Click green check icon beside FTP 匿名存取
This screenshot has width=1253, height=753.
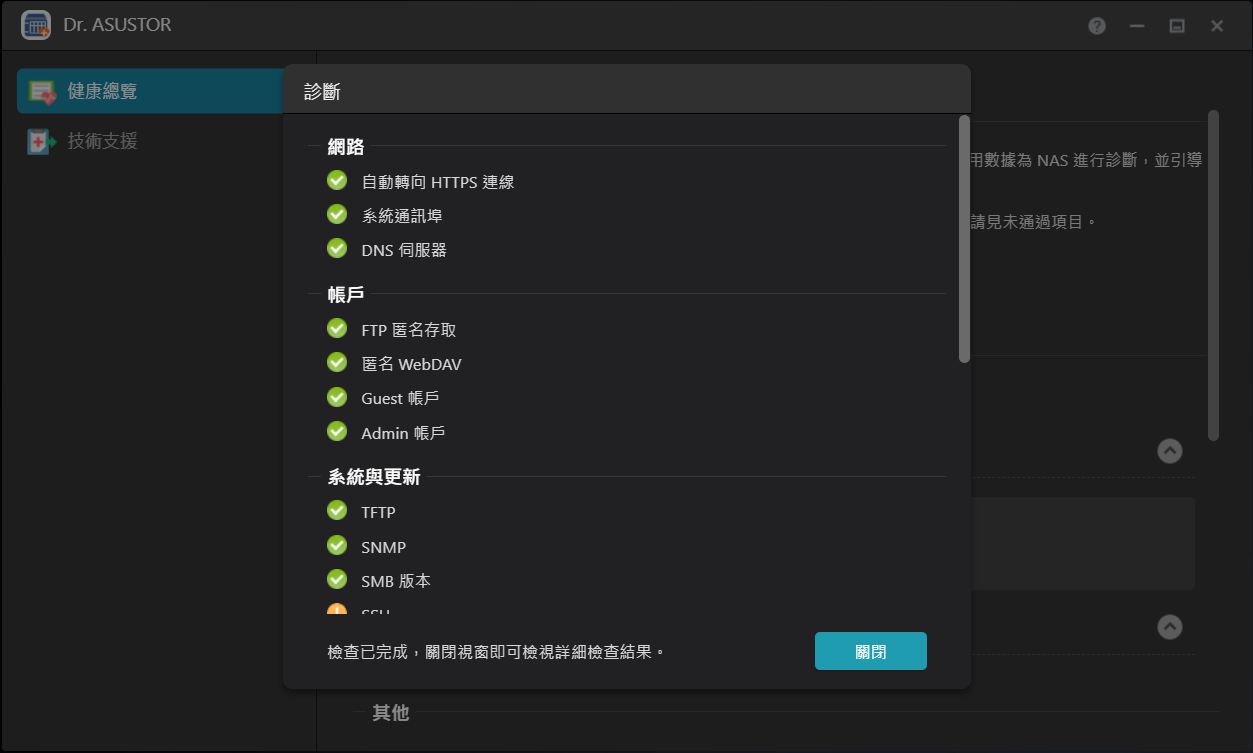tap(337, 329)
